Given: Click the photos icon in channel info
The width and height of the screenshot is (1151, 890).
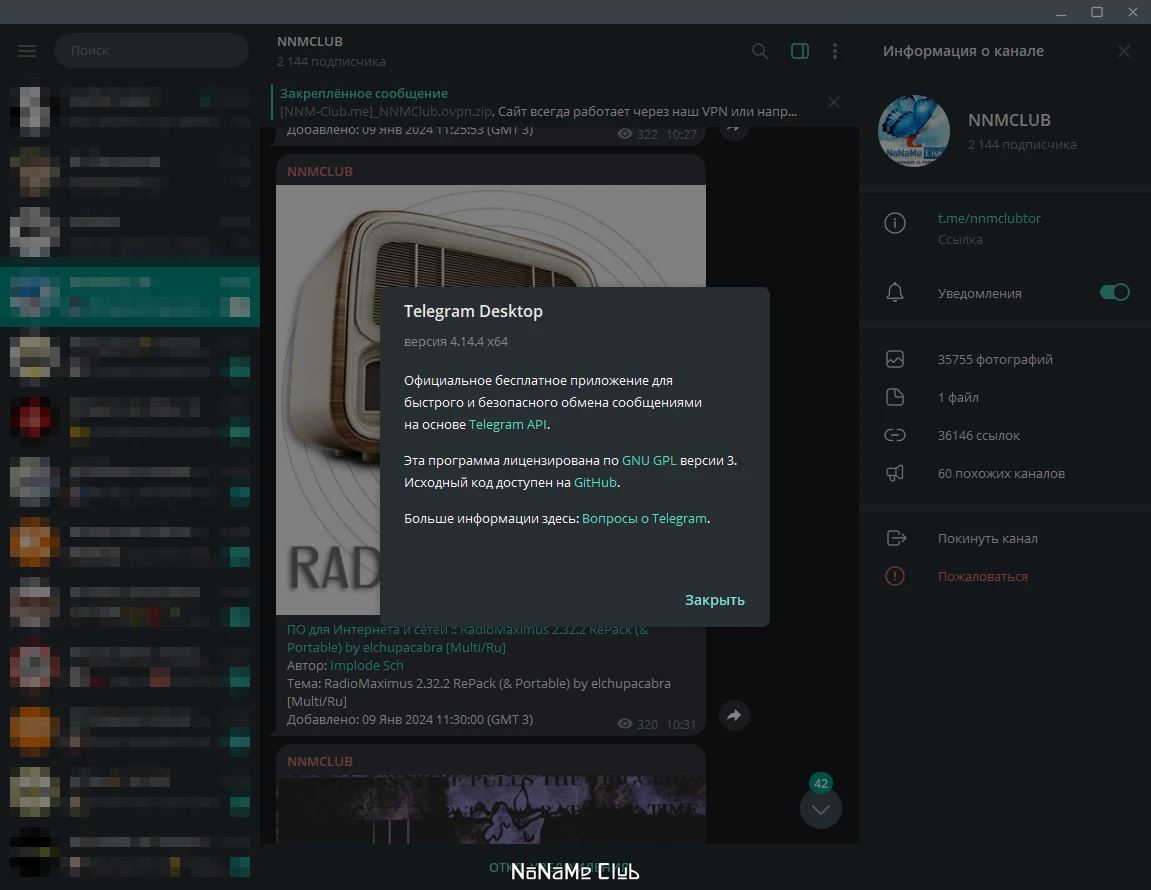Looking at the screenshot, I should point(895,359).
